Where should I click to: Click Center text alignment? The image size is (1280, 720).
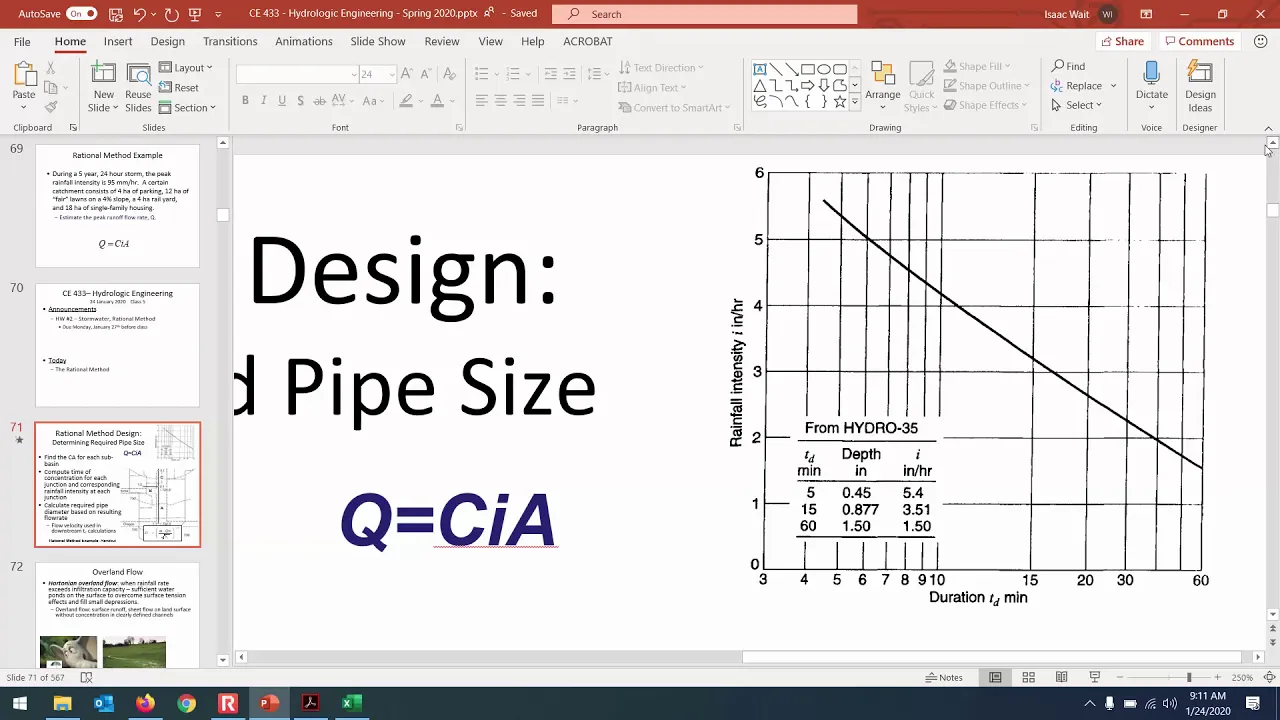tap(500, 100)
